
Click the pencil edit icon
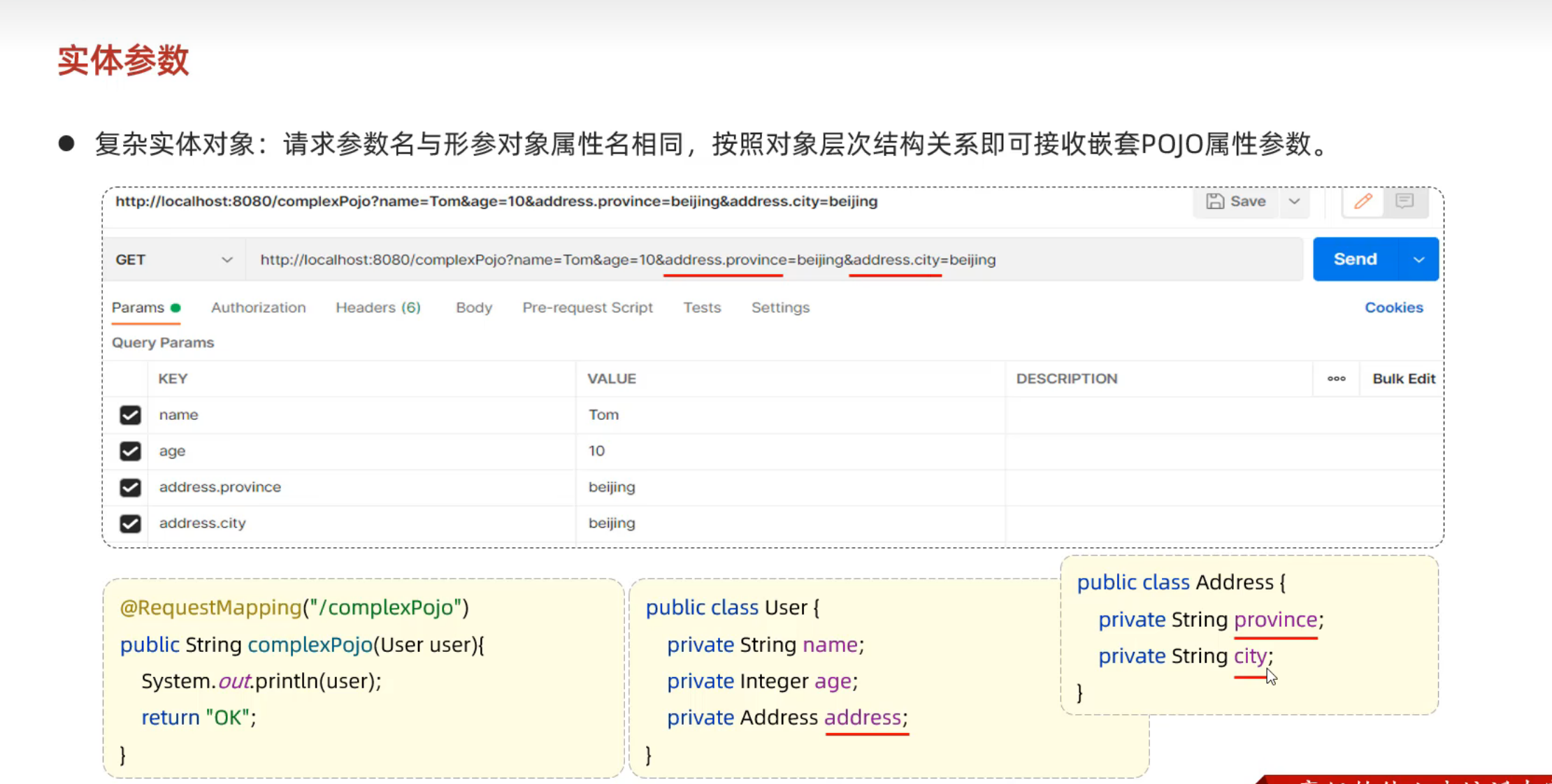[1363, 201]
